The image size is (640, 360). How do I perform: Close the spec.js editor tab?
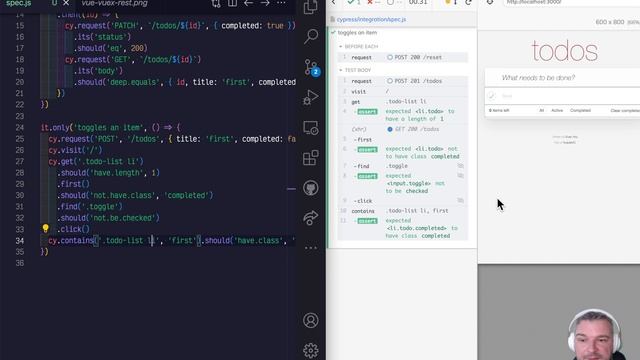(x=66, y=3)
